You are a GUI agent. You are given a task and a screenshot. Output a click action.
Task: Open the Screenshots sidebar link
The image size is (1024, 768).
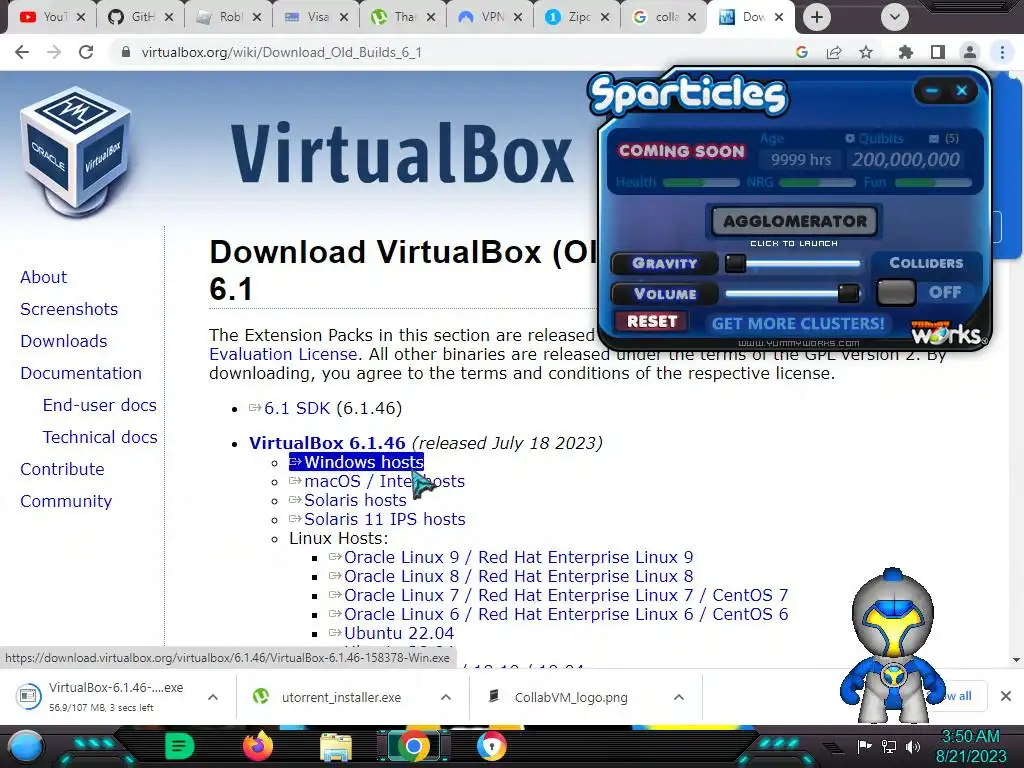click(69, 309)
